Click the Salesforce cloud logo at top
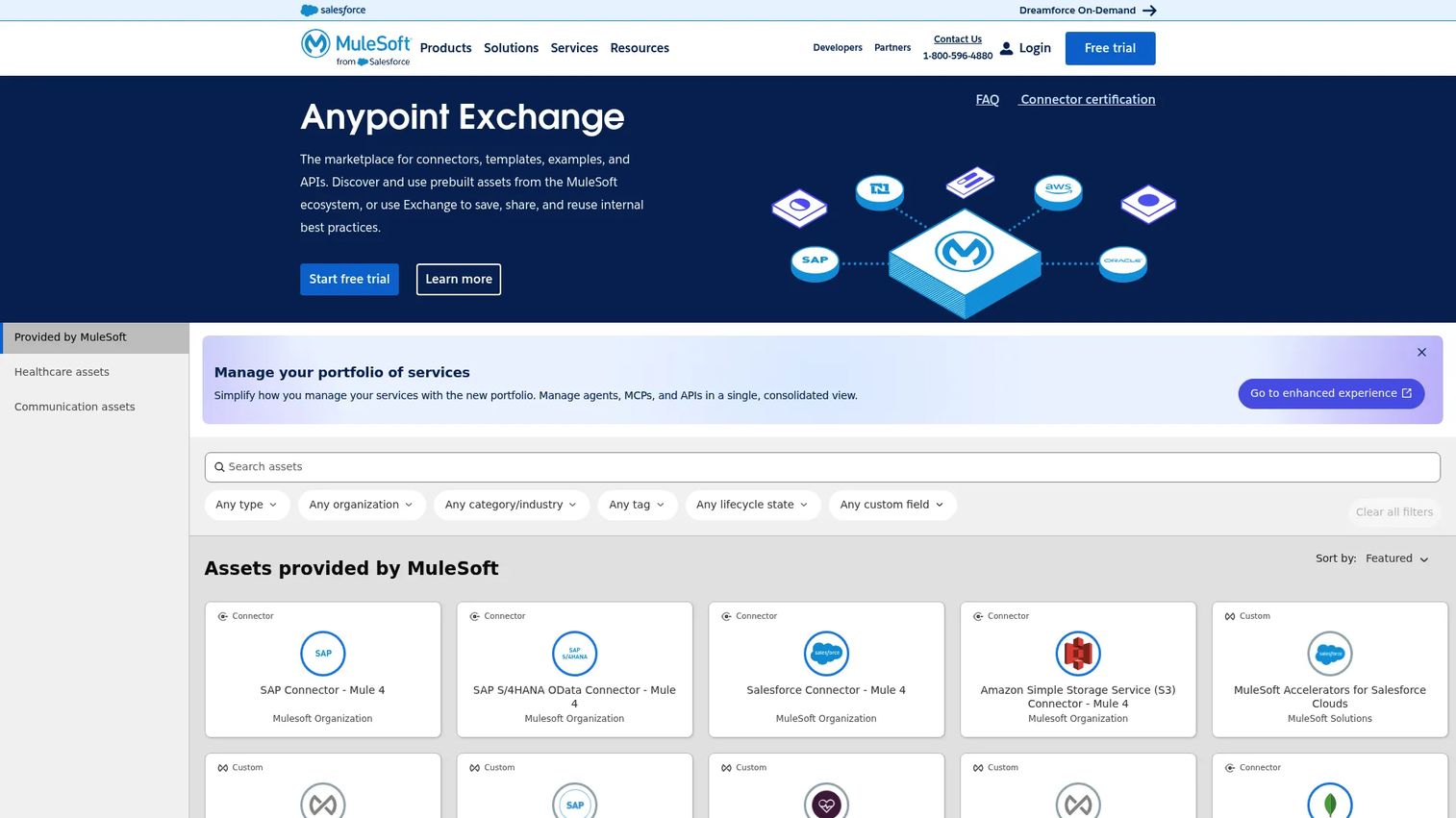This screenshot has width=1456, height=818. (x=333, y=10)
